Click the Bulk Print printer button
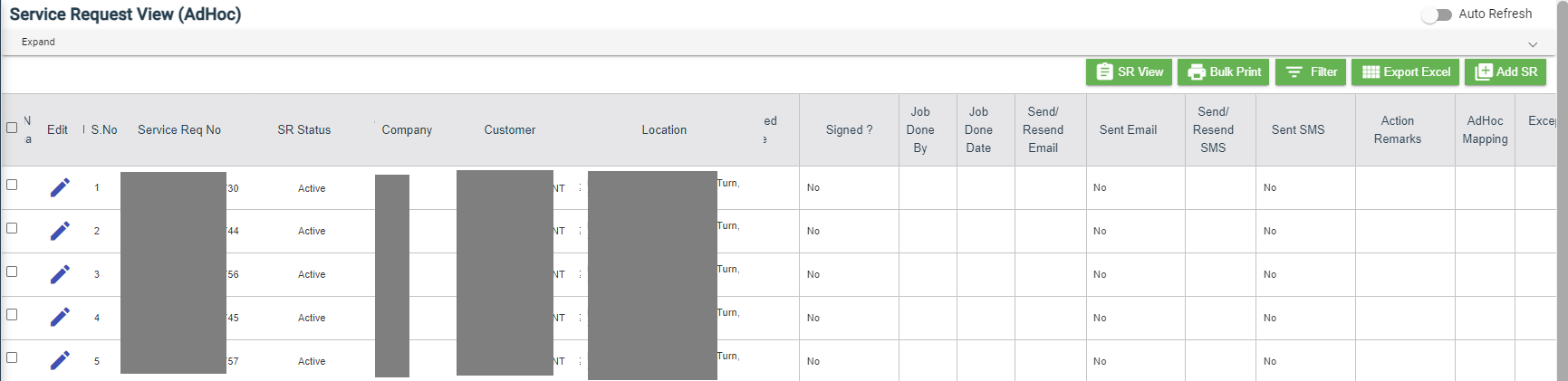The image size is (1568, 381). click(1223, 72)
